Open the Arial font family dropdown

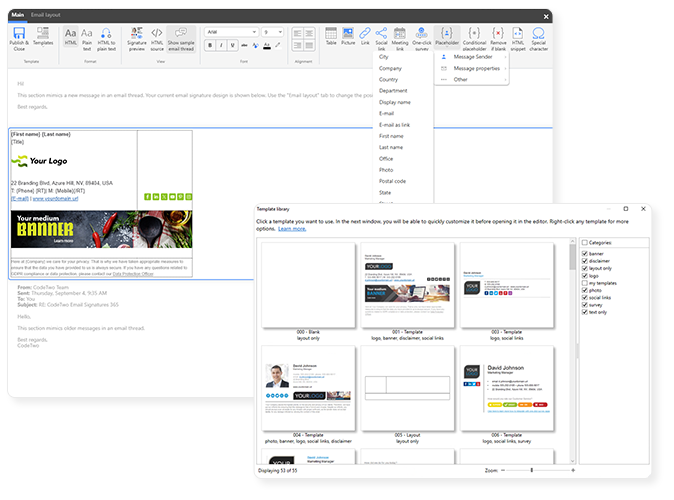pos(231,32)
